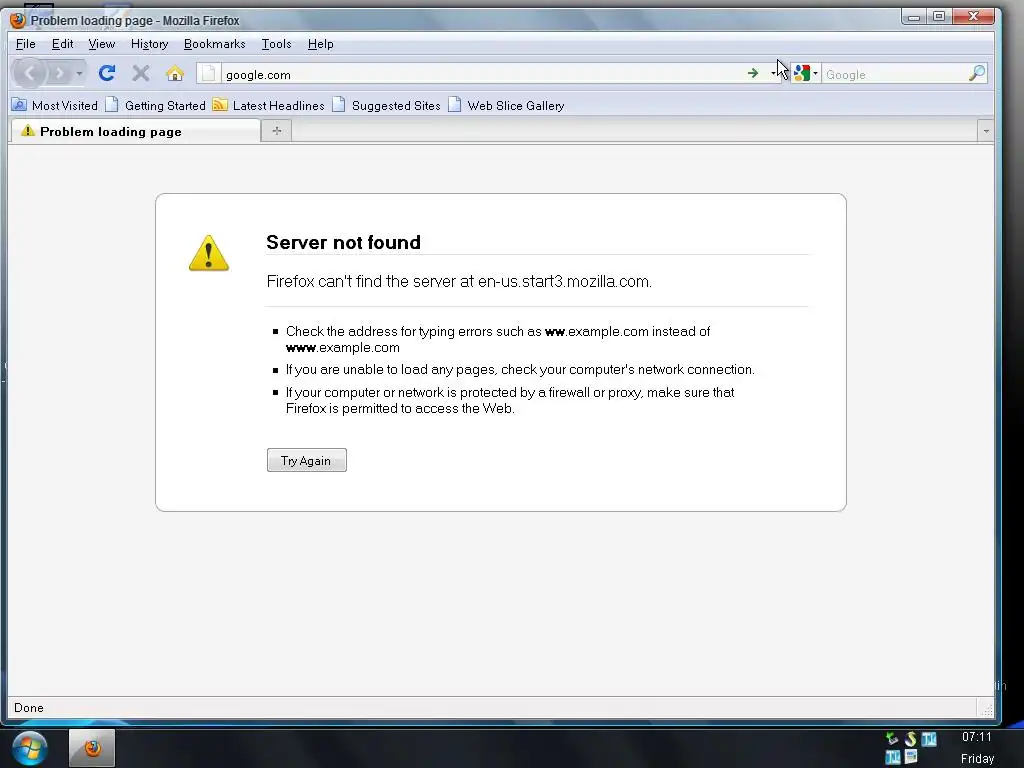Open the list all tabs dropdown
Screen dimensions: 1024x768
(x=985, y=131)
